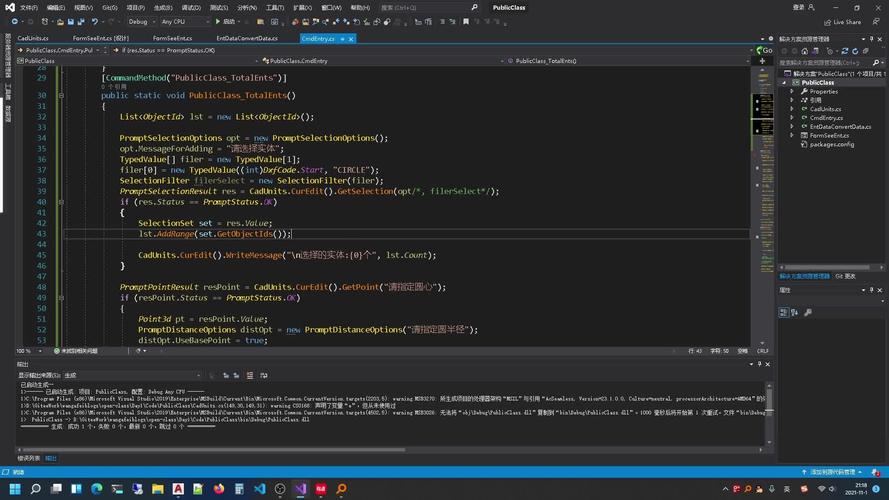The width and height of the screenshot is (889, 500).
Task: Click the Solution Explorer search field
Action: (x=825, y=62)
